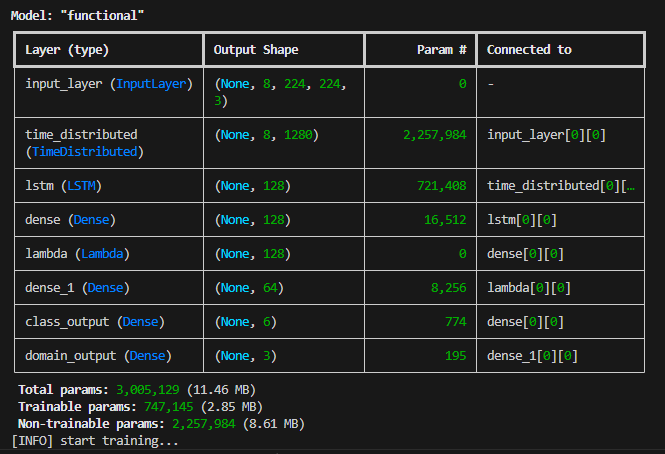665x454 pixels.
Task: Select the lstm (LSTM) layer row name
Action: pos(63,186)
